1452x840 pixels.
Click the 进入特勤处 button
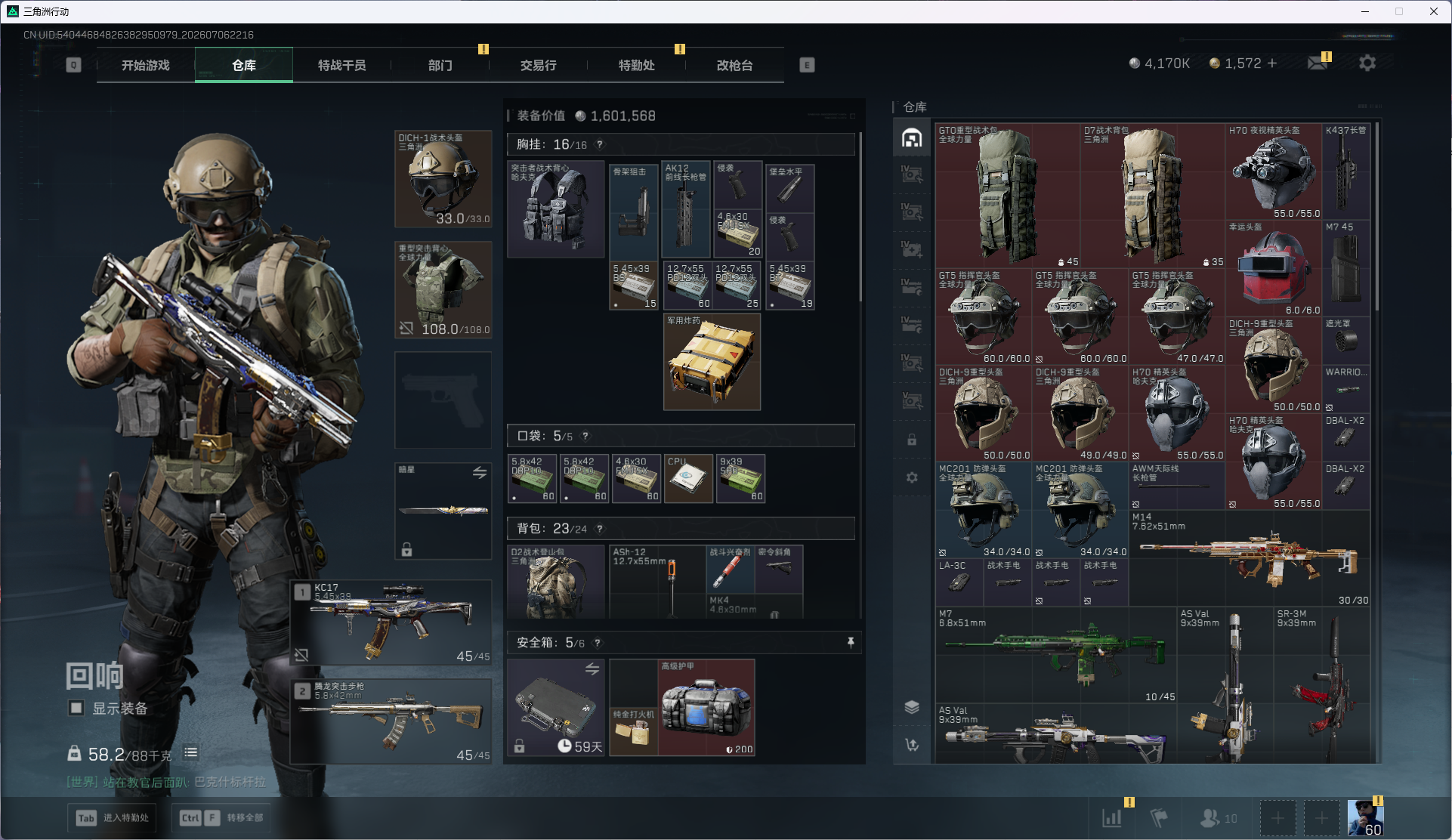pos(113,817)
